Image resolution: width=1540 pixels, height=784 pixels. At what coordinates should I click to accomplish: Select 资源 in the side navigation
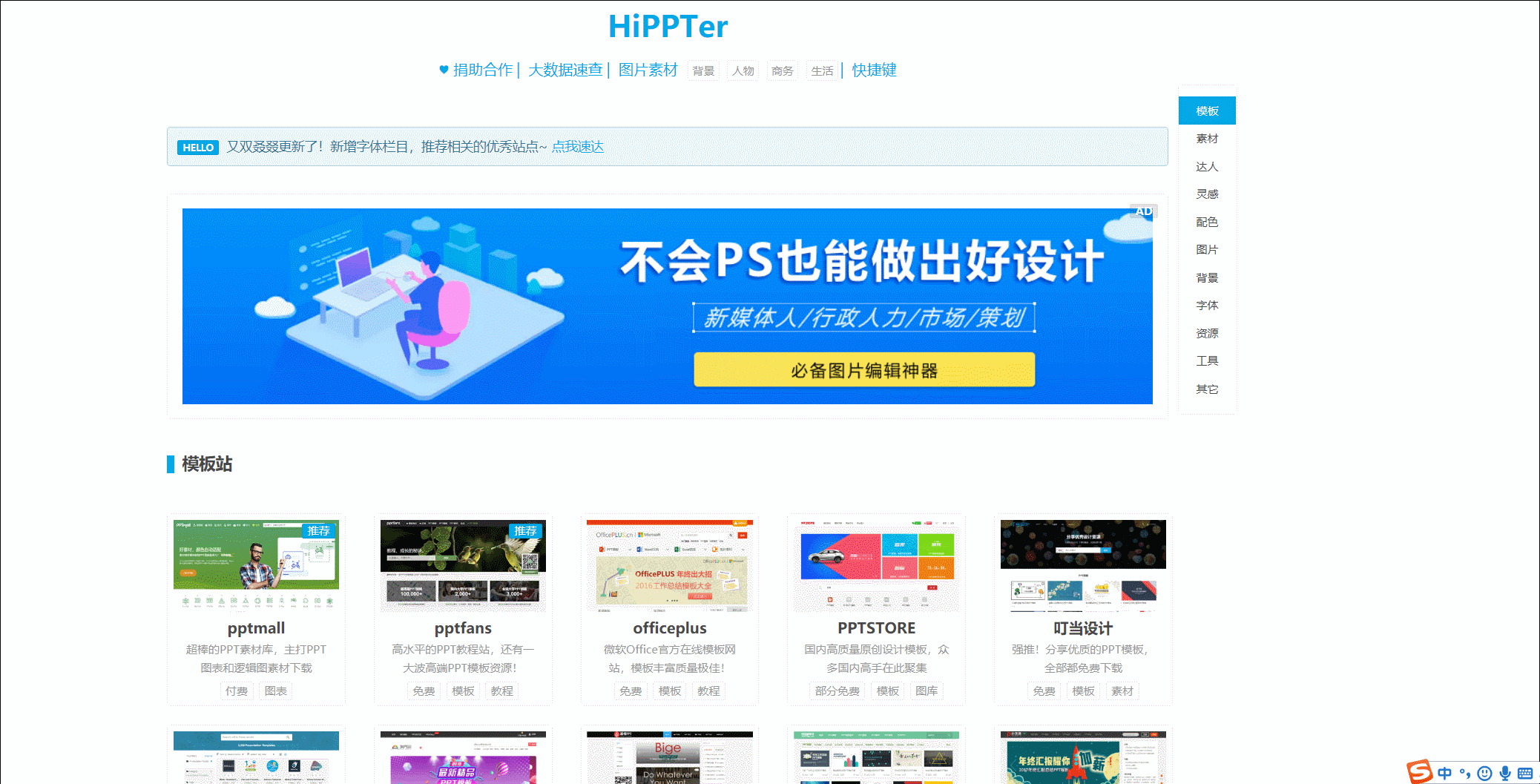pos(1207,333)
